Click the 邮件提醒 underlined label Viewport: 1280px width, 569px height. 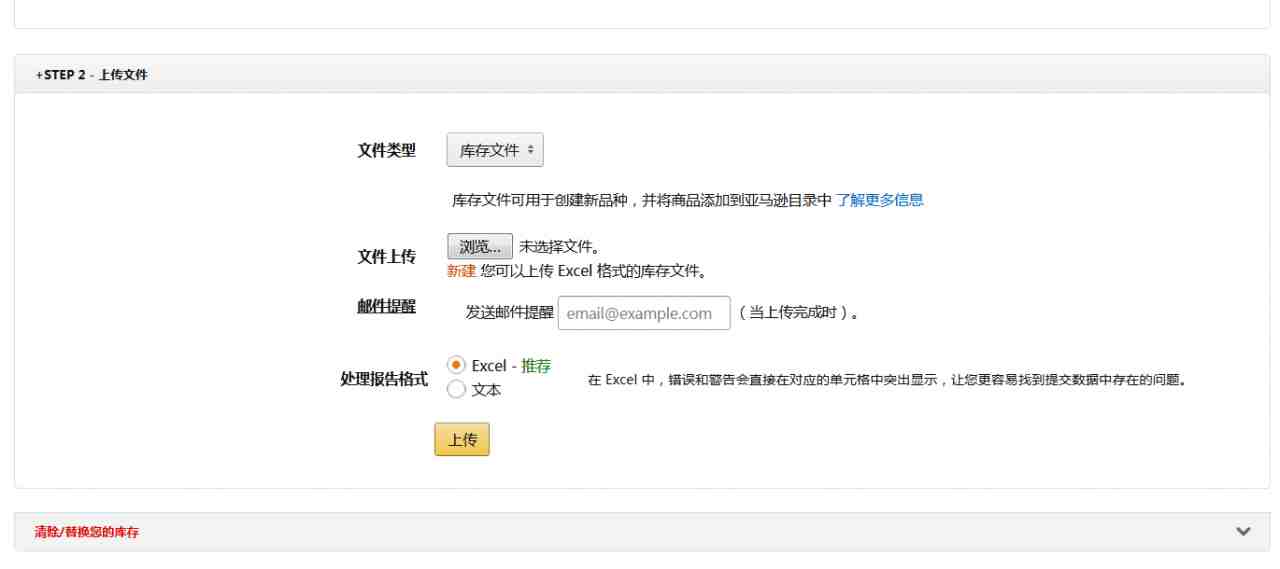pyautogui.click(x=386, y=307)
